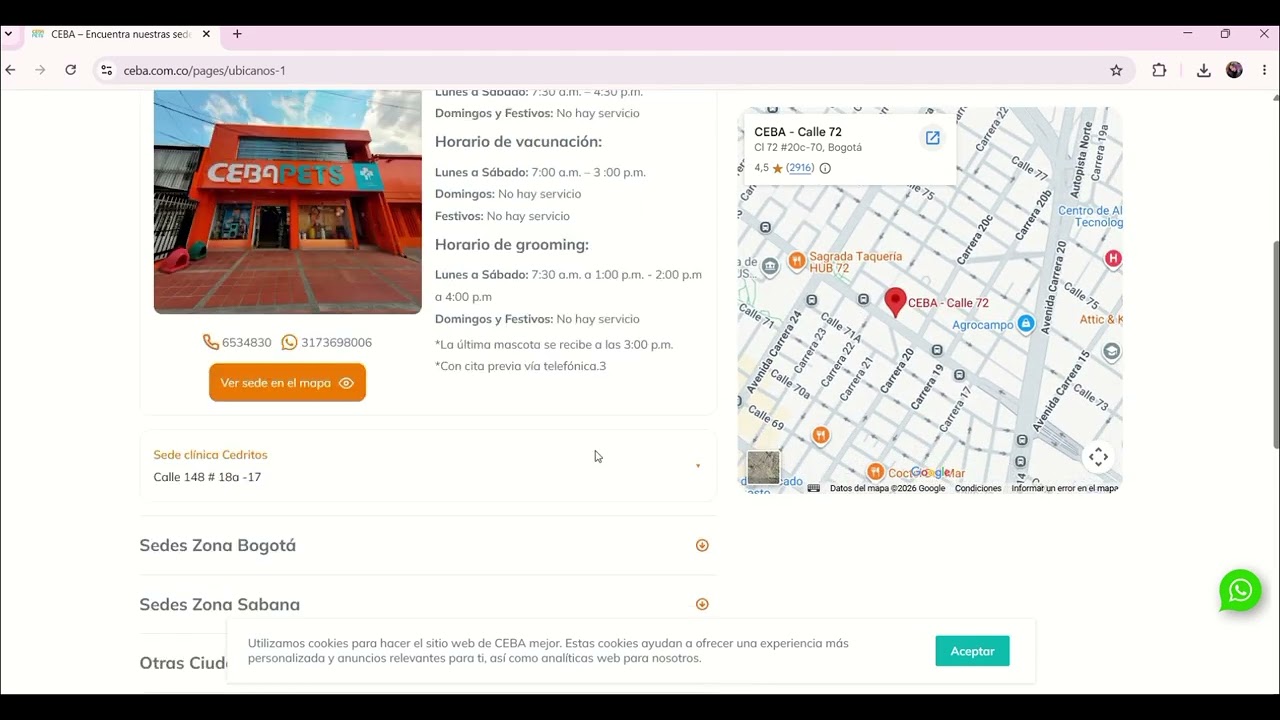Open the Chrome profile avatar
1280x720 pixels.
point(1234,70)
